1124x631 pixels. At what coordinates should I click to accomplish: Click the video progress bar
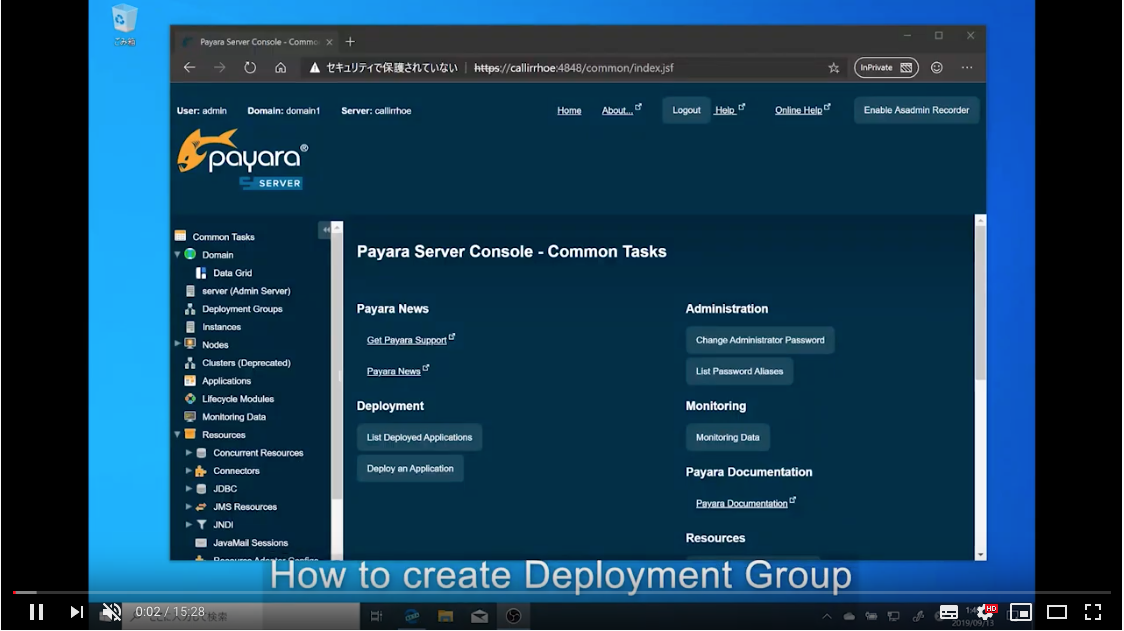click(x=560, y=593)
